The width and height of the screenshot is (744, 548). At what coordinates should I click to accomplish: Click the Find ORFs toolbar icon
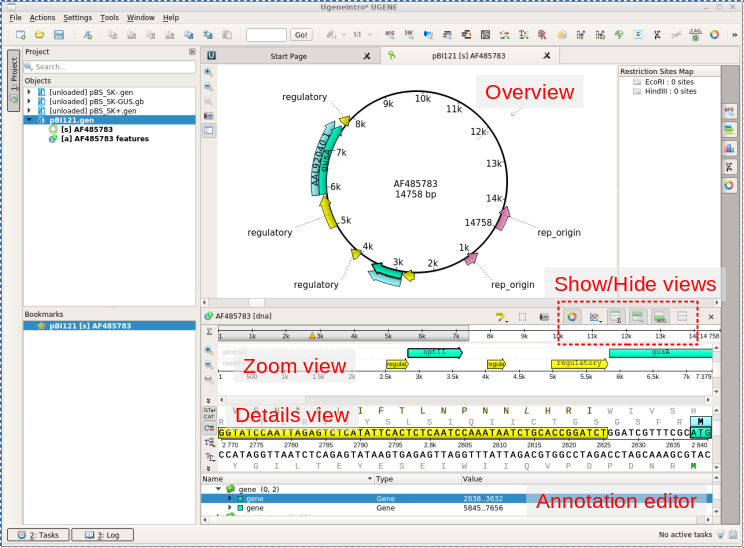[390, 35]
